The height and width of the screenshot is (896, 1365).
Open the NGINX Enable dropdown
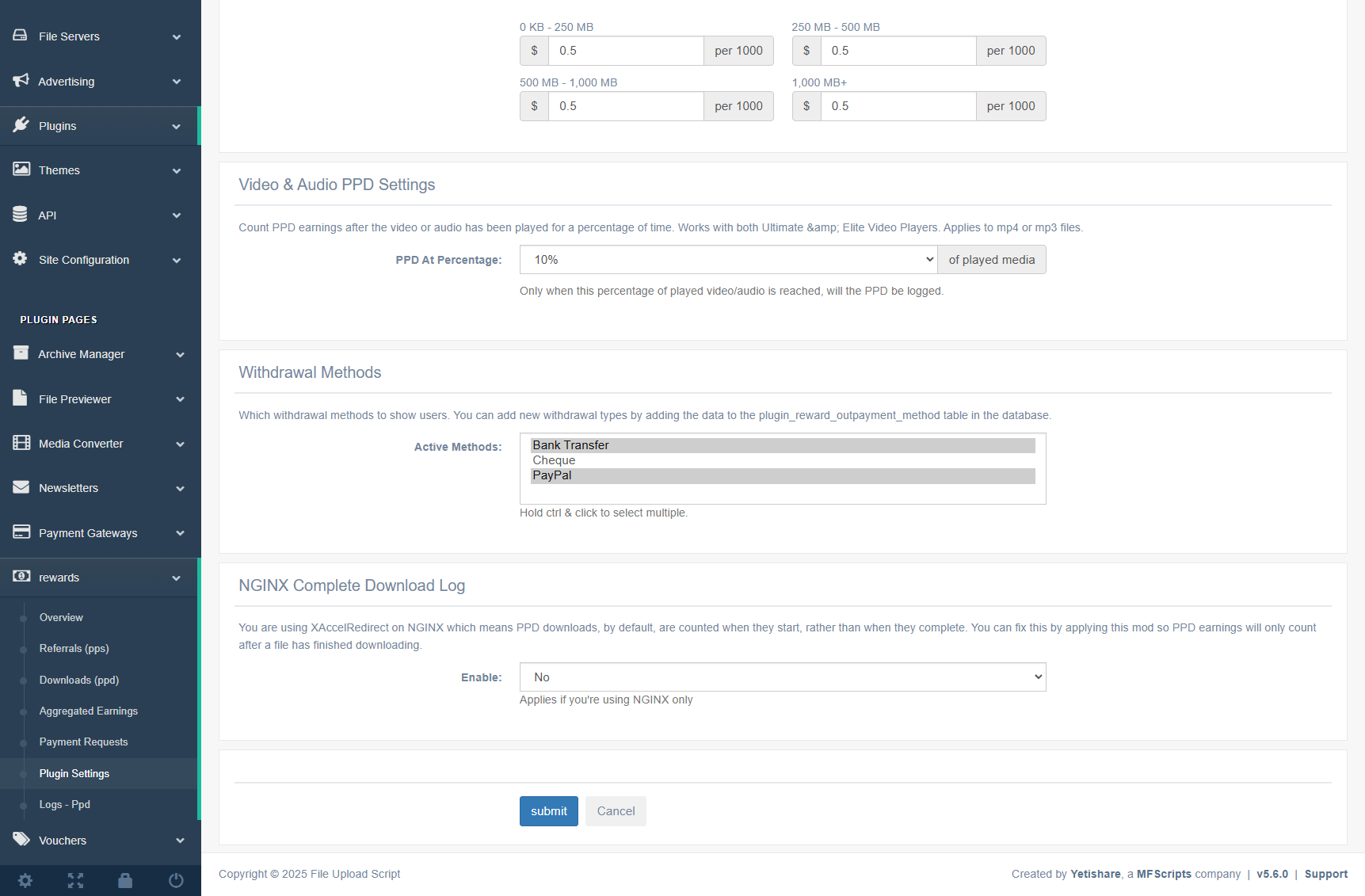782,677
